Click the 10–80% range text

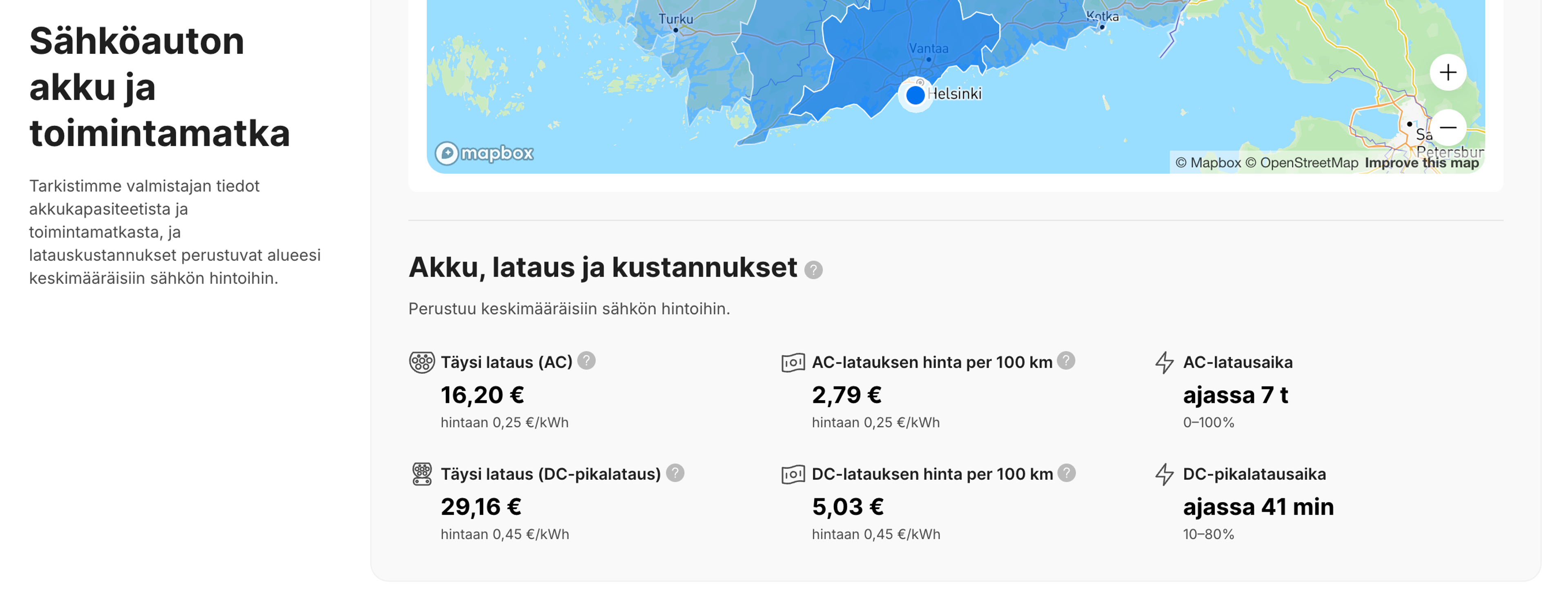point(1208,534)
